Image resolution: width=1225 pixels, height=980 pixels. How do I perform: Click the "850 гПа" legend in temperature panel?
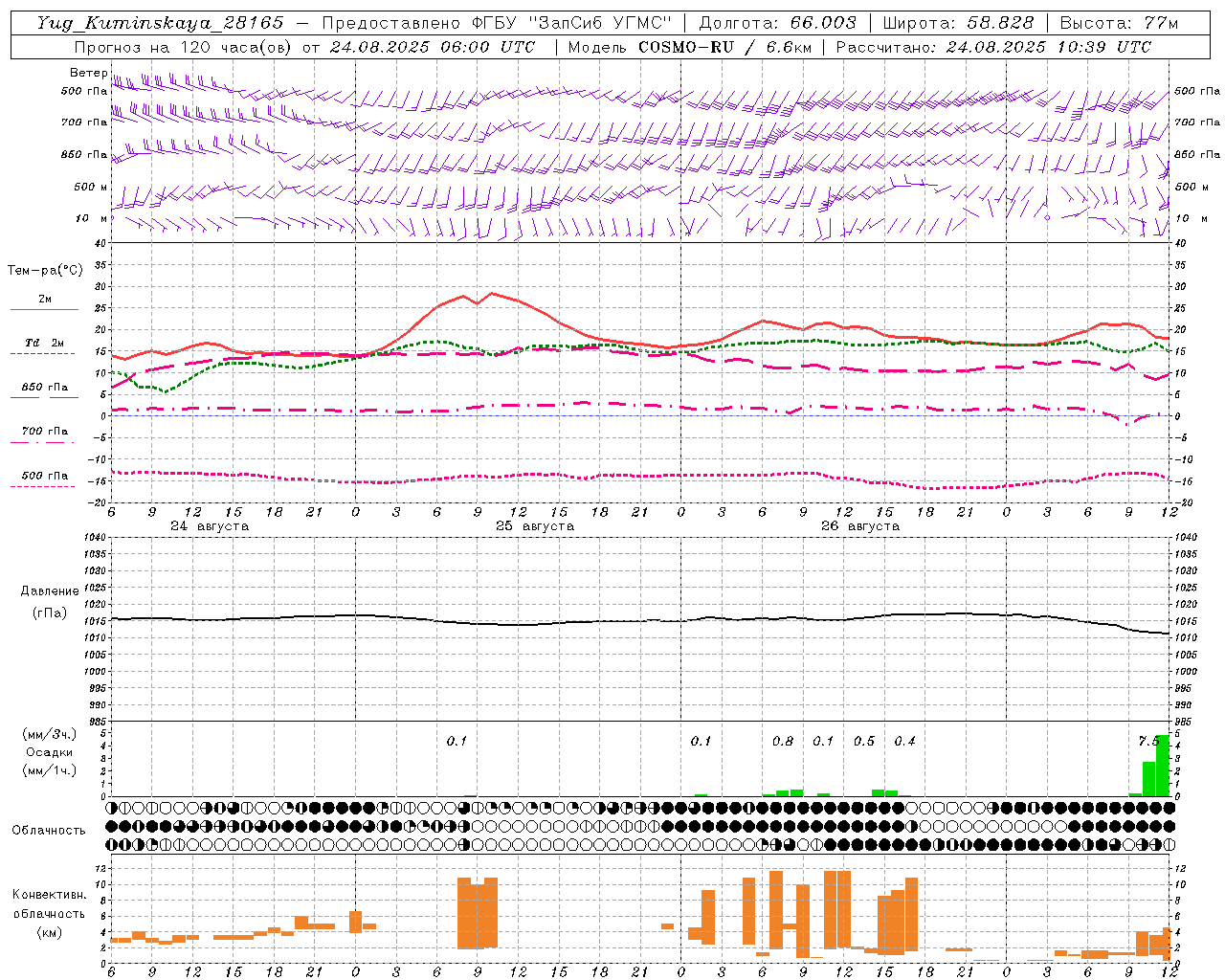(x=45, y=387)
